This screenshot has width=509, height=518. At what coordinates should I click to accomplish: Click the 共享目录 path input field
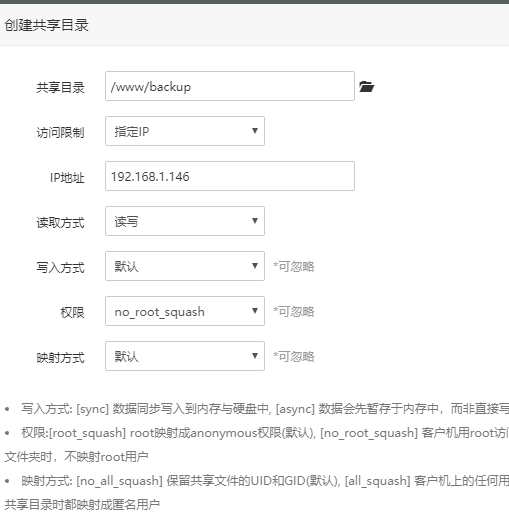pos(230,86)
